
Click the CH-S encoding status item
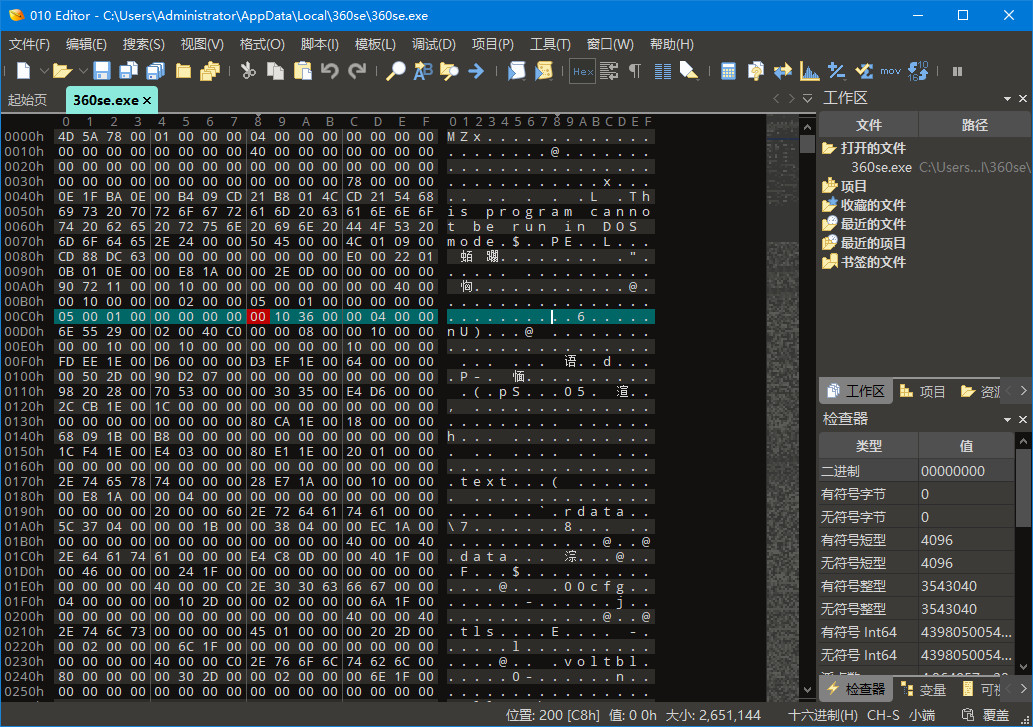(883, 715)
